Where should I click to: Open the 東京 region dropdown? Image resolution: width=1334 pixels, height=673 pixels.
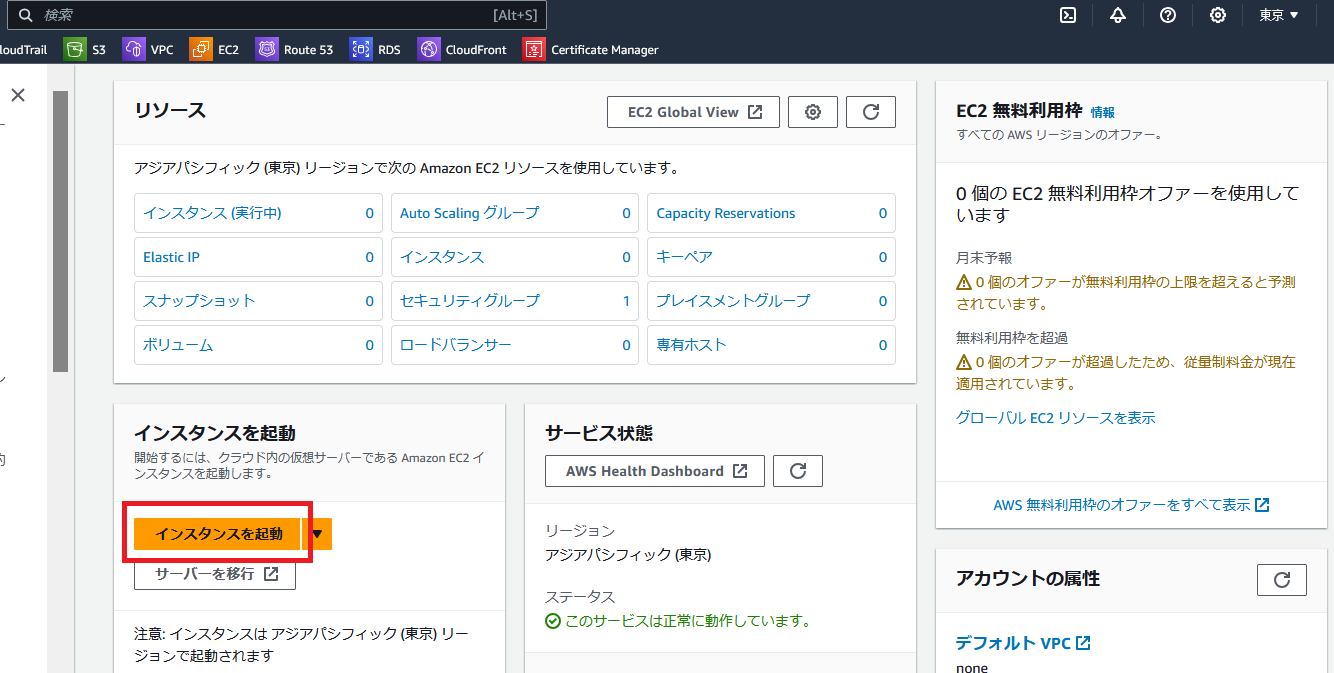(x=1279, y=15)
